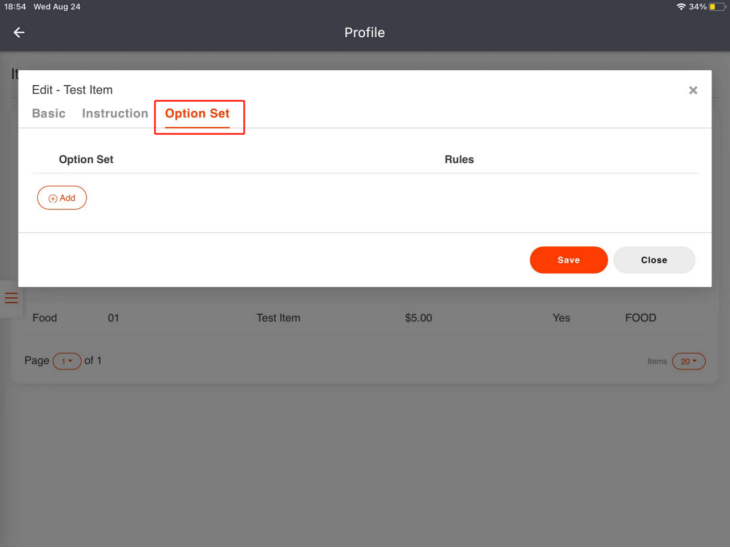The width and height of the screenshot is (730, 548).
Task: Open the Items per page dropdown
Action: click(x=688, y=361)
